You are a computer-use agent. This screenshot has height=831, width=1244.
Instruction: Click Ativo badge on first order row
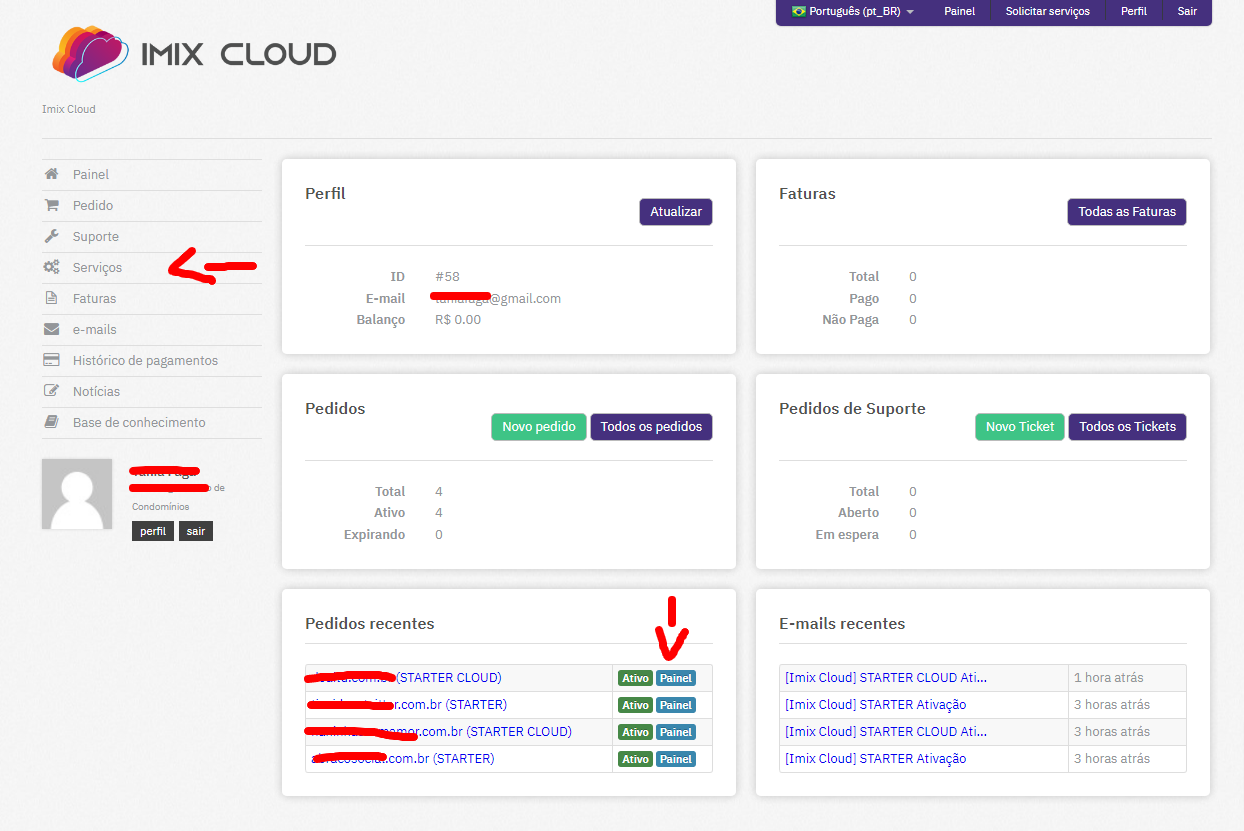(x=635, y=678)
